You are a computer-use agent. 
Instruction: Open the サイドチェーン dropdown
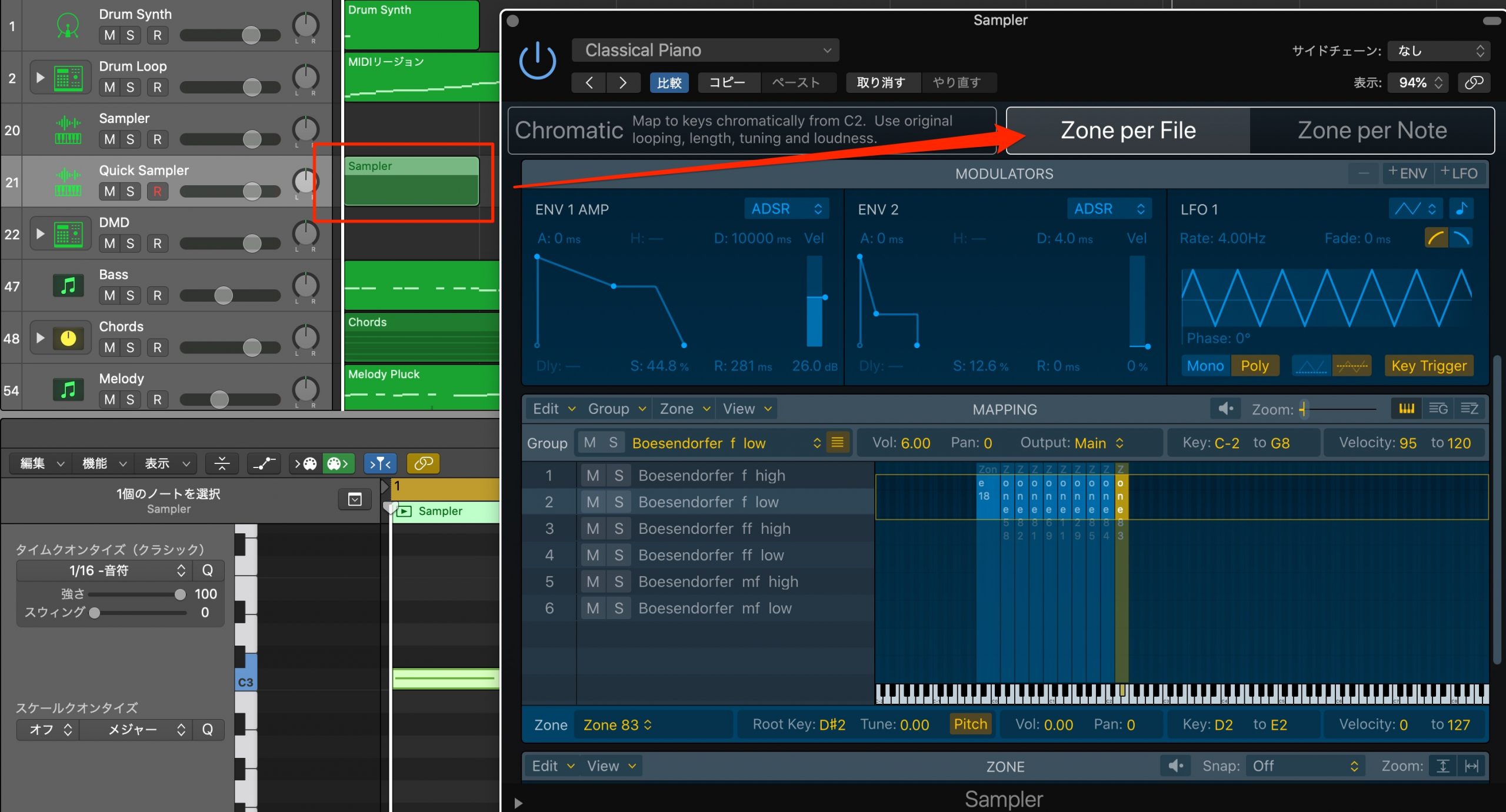click(1439, 51)
